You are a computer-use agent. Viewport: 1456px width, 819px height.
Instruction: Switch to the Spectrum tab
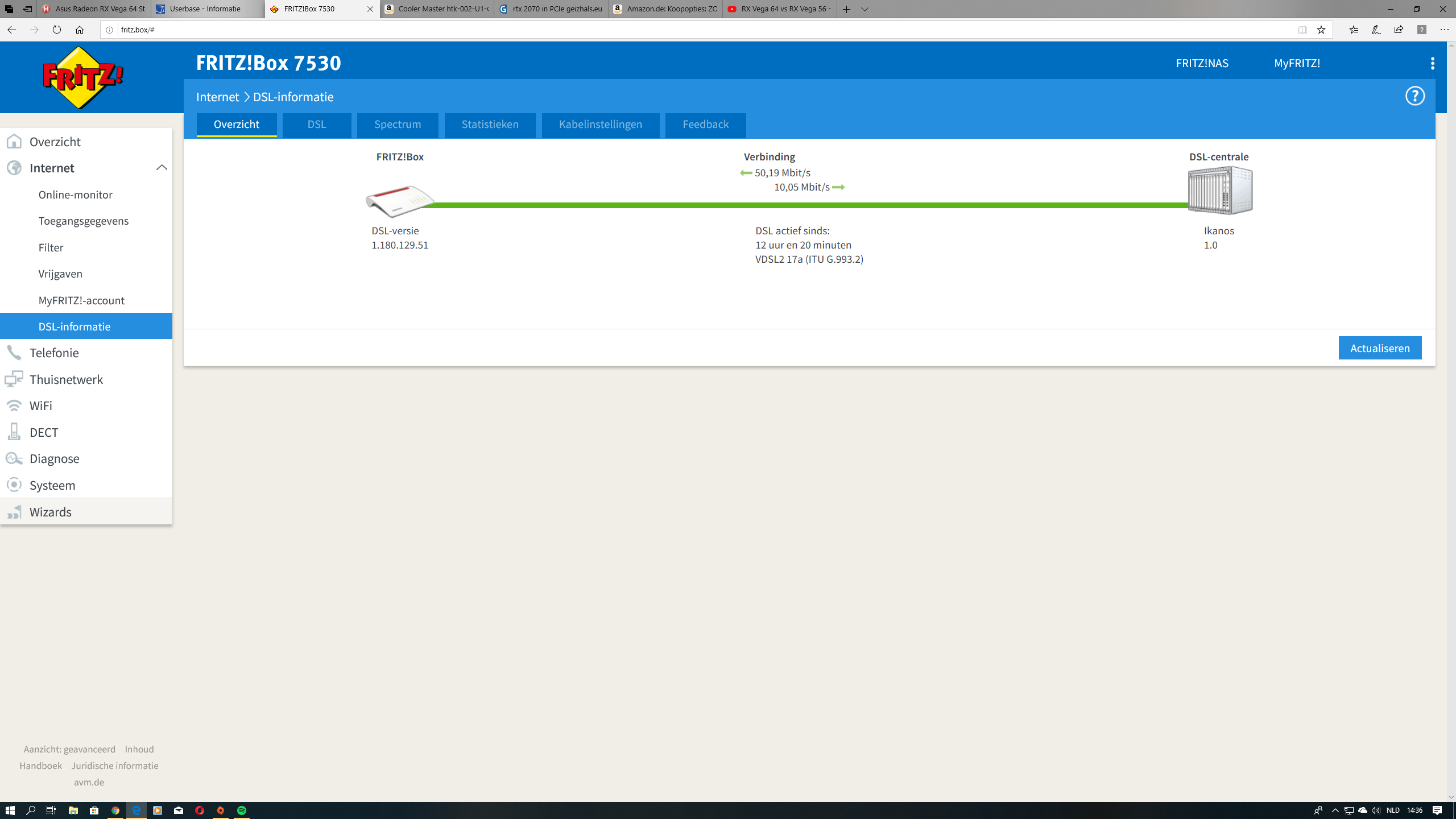398,125
